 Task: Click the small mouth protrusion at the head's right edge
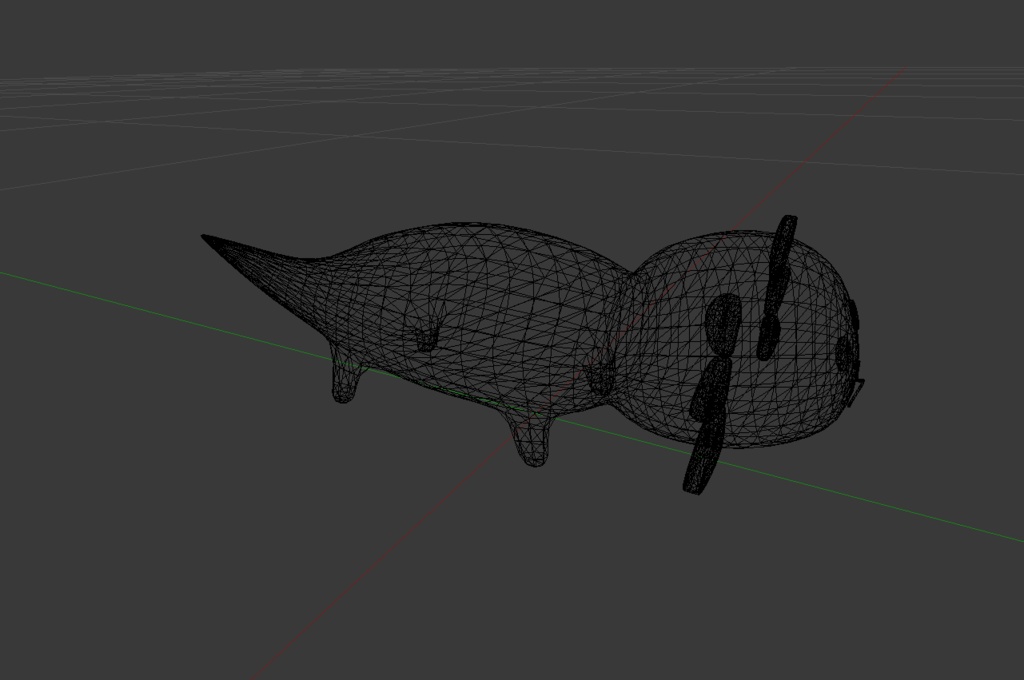(858, 390)
